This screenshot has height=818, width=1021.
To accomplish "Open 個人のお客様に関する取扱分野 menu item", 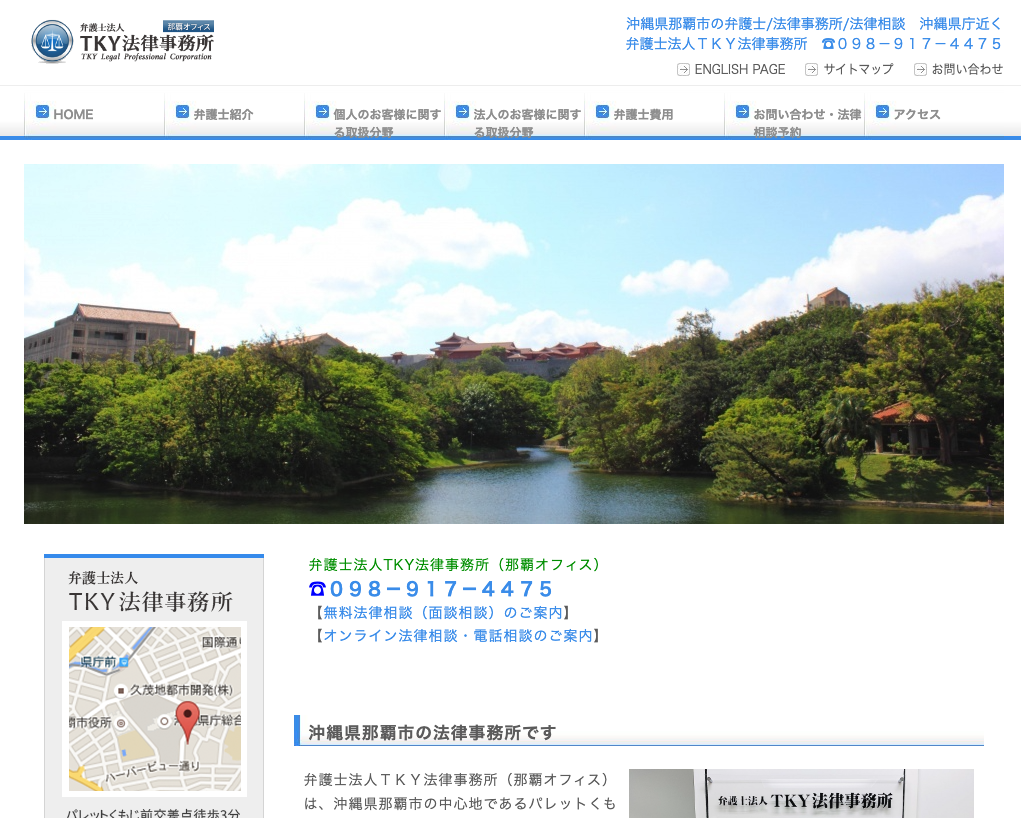I will coord(386,122).
